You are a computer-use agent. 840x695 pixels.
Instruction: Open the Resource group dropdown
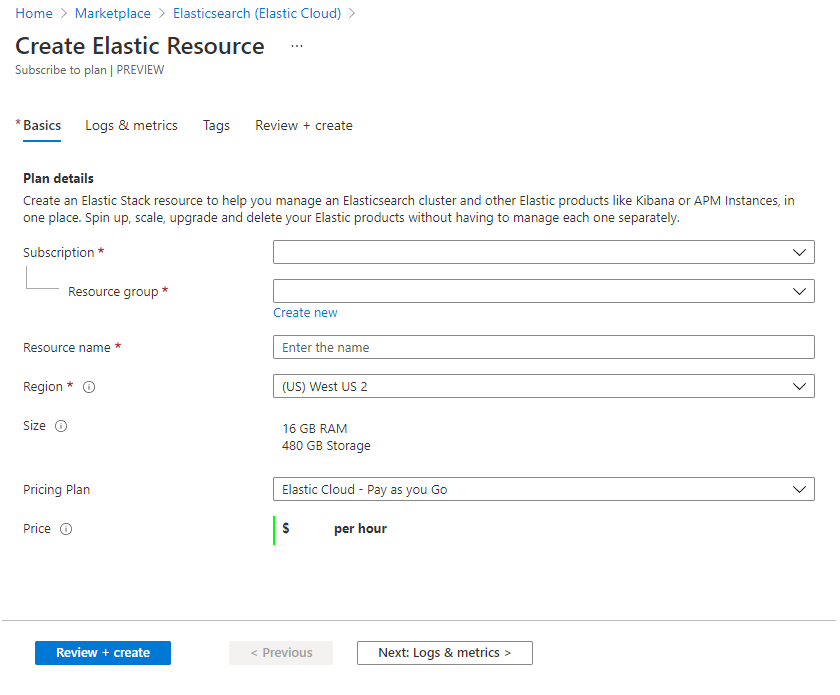tap(543, 291)
